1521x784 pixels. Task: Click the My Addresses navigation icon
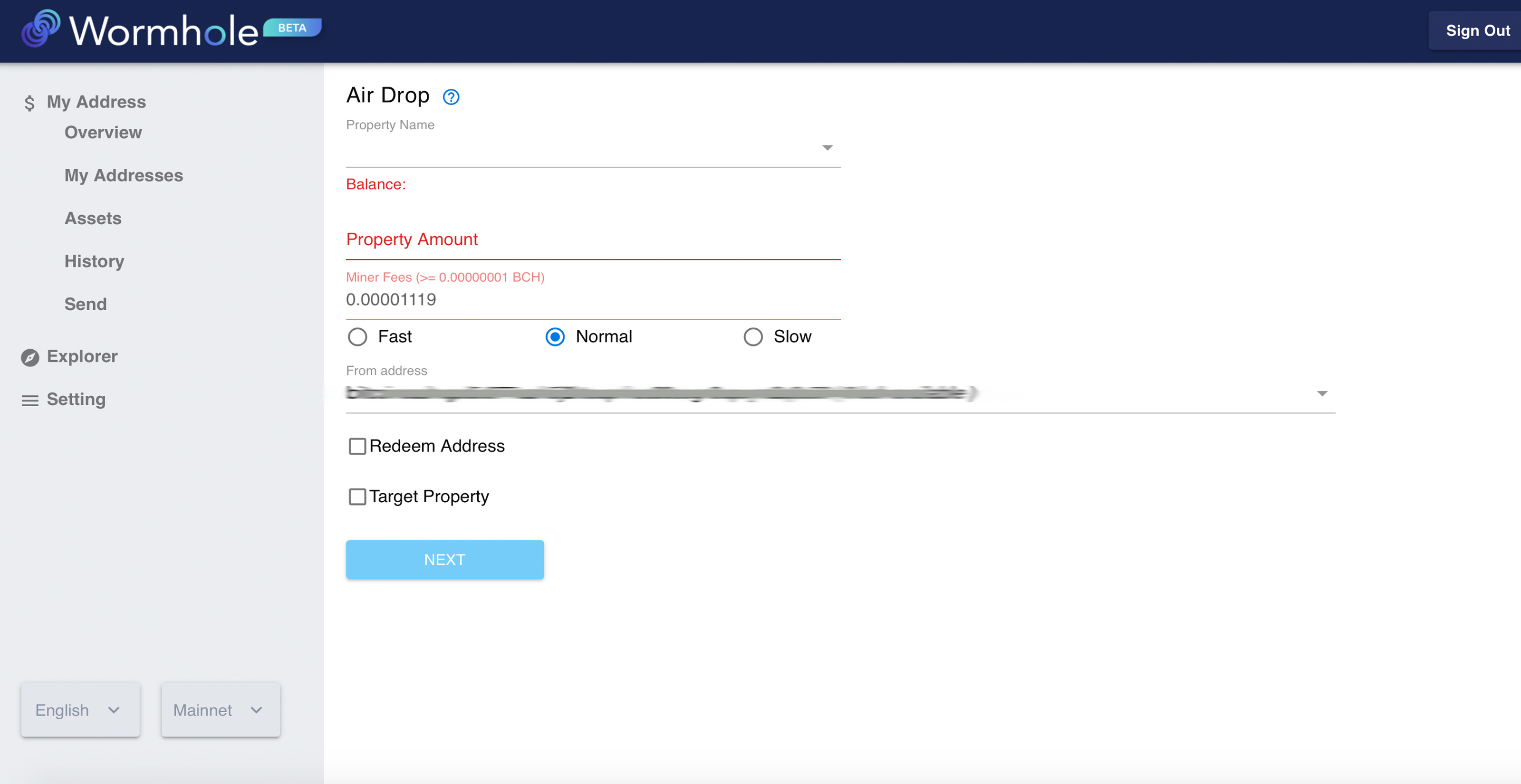(x=124, y=175)
